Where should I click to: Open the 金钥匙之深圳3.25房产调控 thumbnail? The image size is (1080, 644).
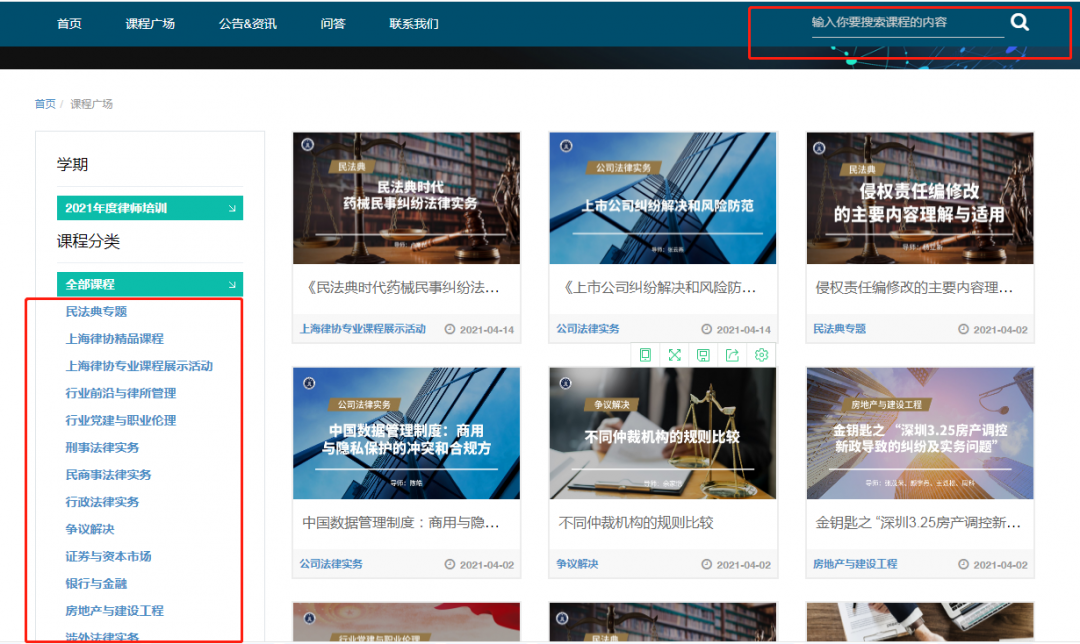pos(920,433)
